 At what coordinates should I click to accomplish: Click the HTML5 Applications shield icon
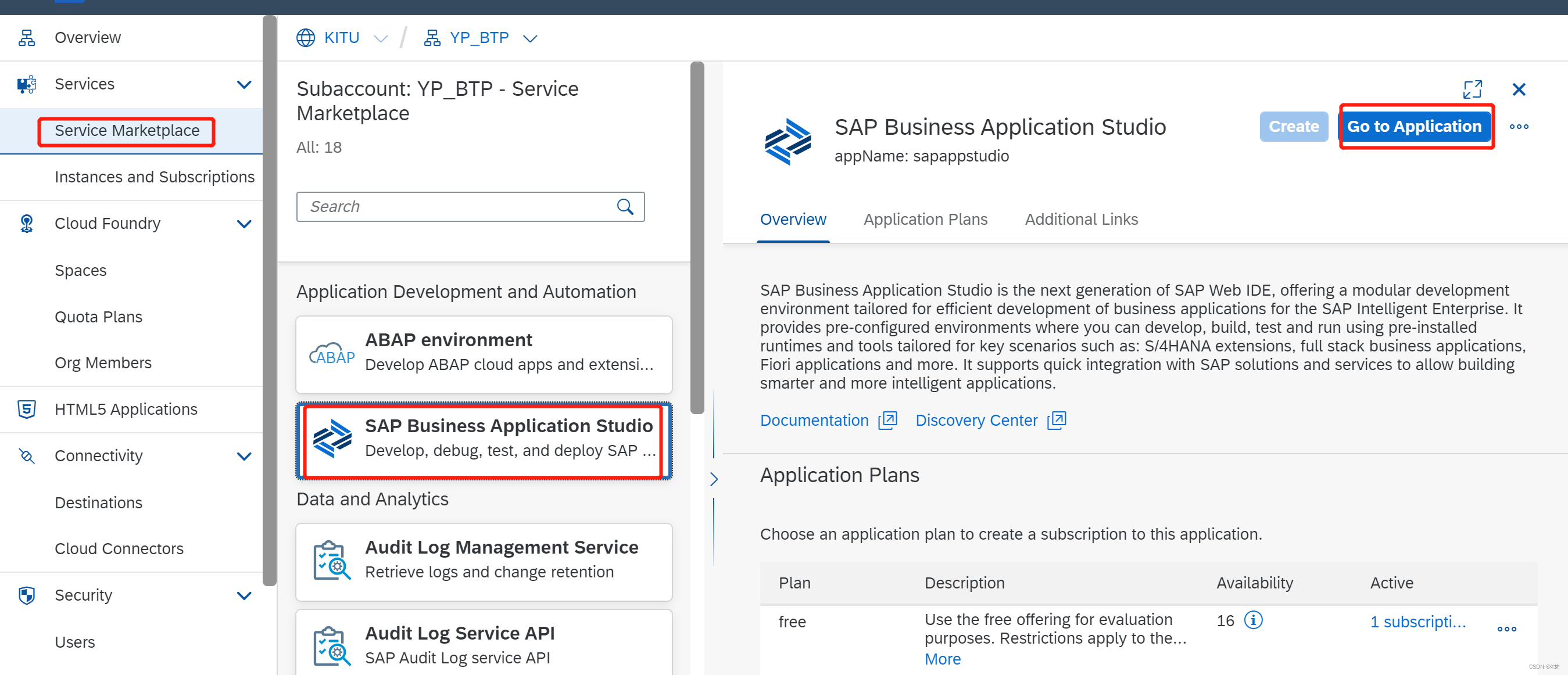(x=27, y=409)
